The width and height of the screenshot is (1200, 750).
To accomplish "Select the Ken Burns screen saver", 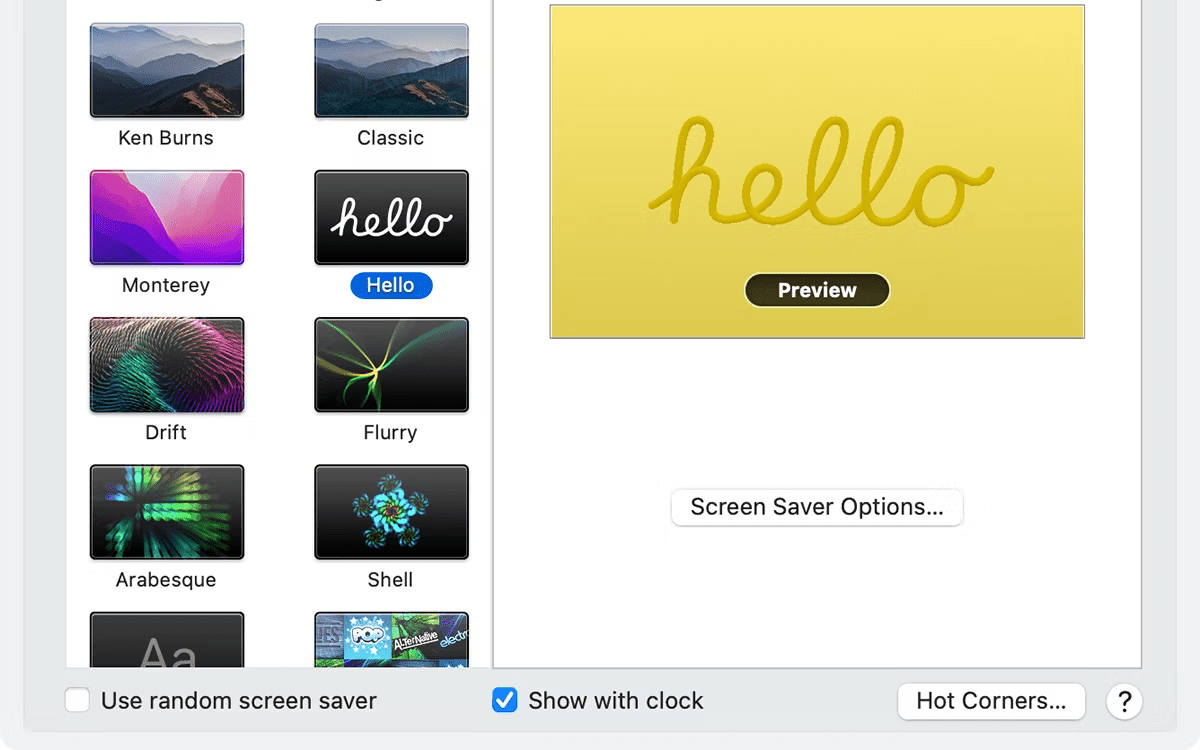I will point(166,70).
